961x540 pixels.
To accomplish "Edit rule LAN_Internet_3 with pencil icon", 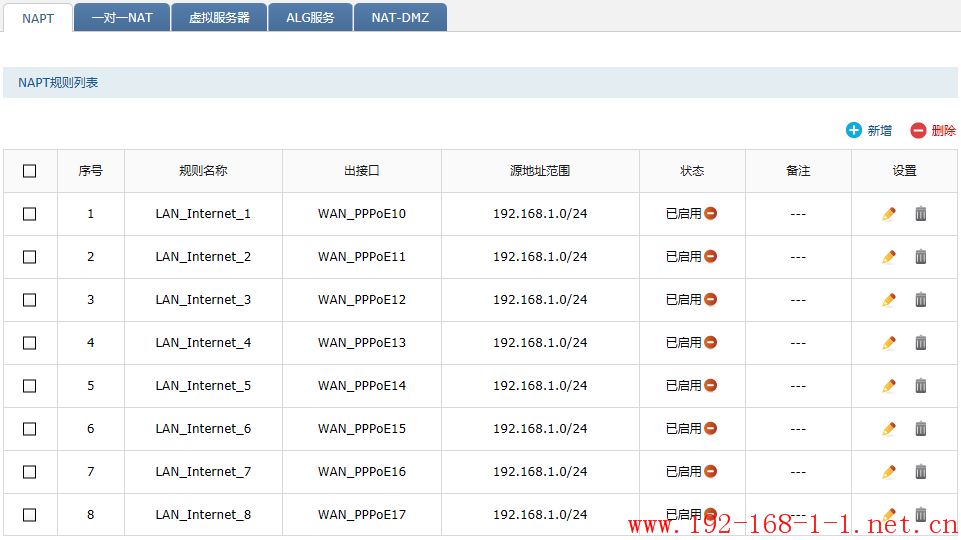I will point(889,300).
